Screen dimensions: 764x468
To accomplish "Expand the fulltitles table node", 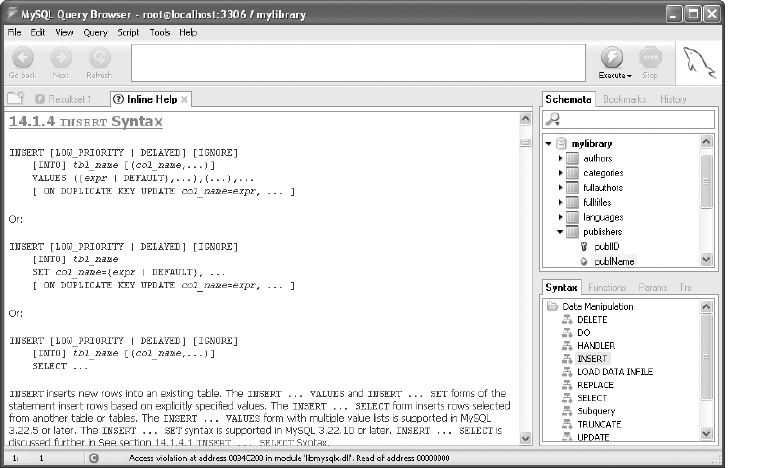I will [x=560, y=202].
